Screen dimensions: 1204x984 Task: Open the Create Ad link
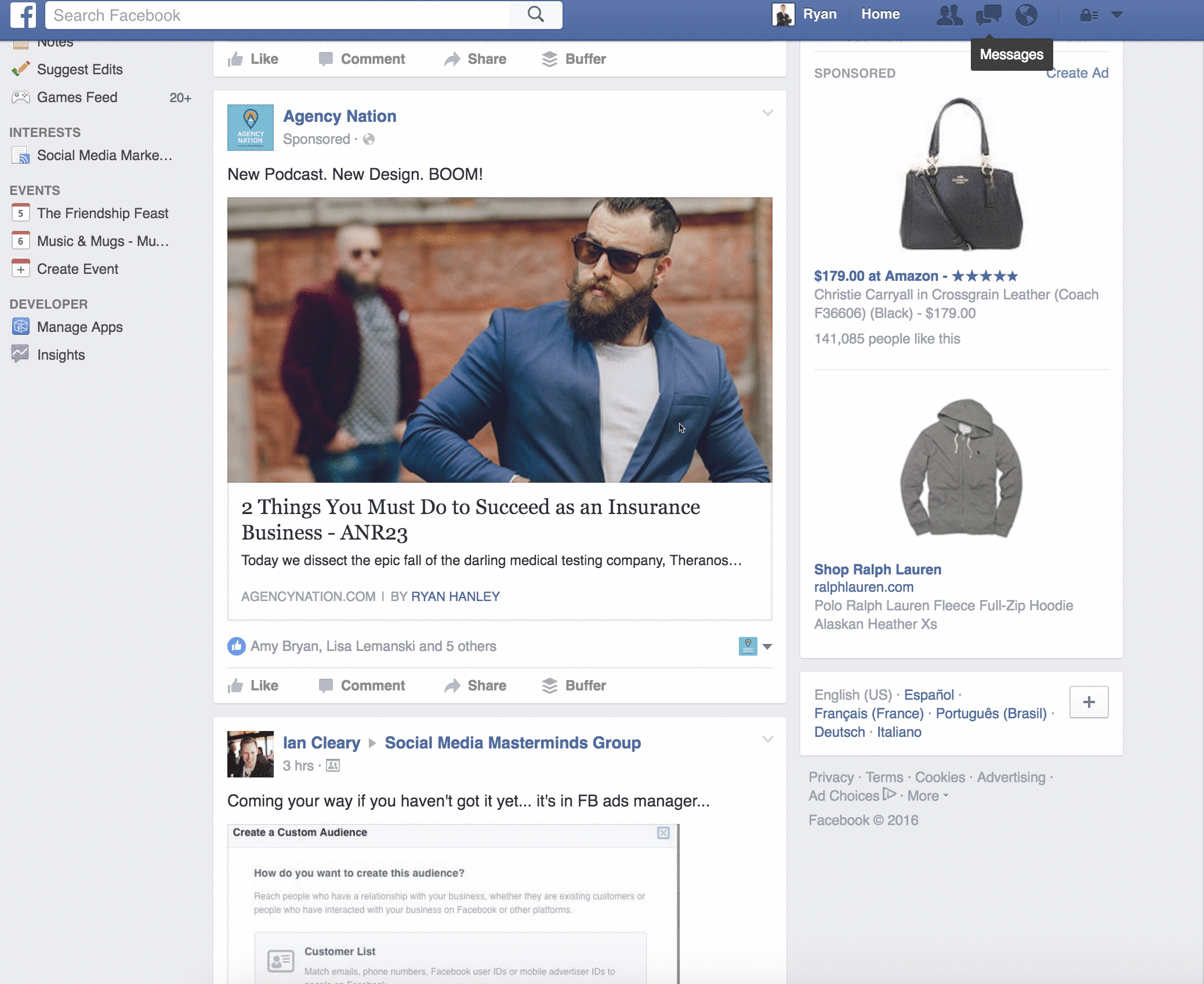click(x=1080, y=73)
